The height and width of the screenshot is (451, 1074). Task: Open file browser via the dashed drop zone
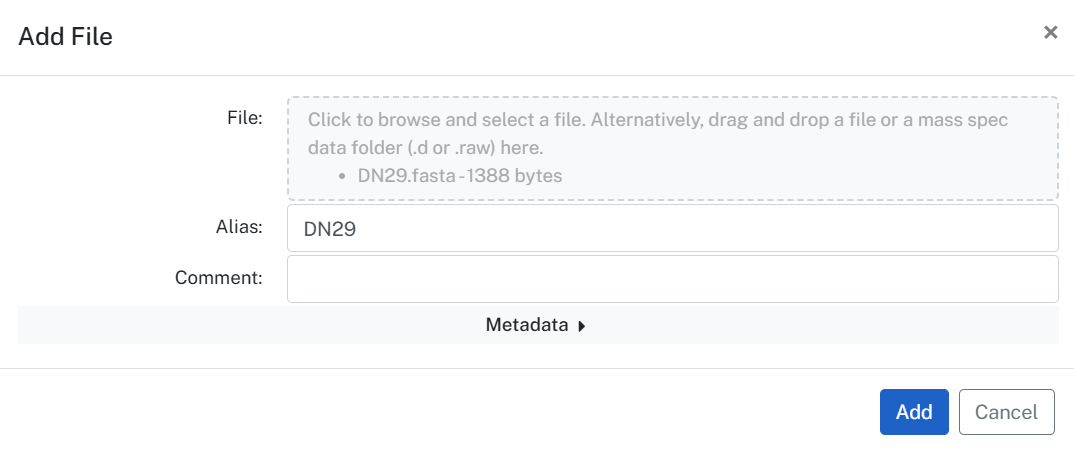point(673,148)
